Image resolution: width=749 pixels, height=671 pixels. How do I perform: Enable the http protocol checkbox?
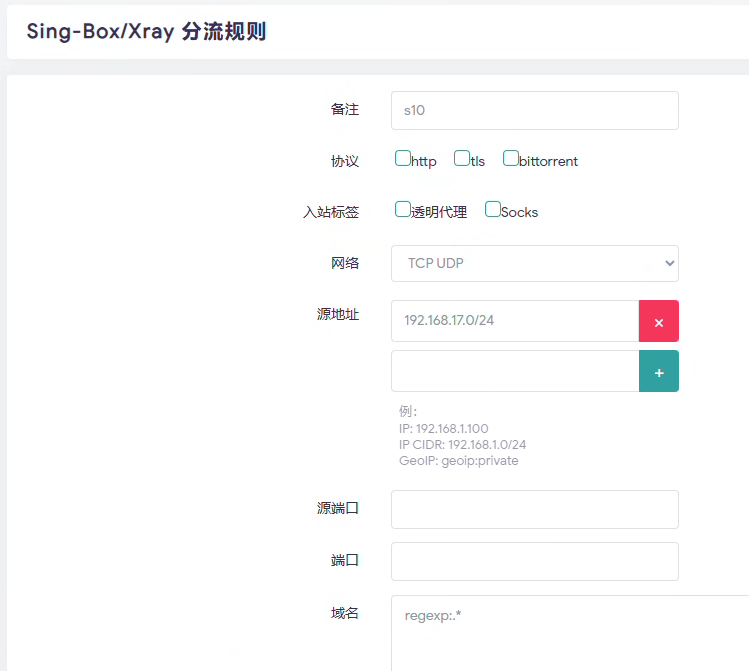403,158
